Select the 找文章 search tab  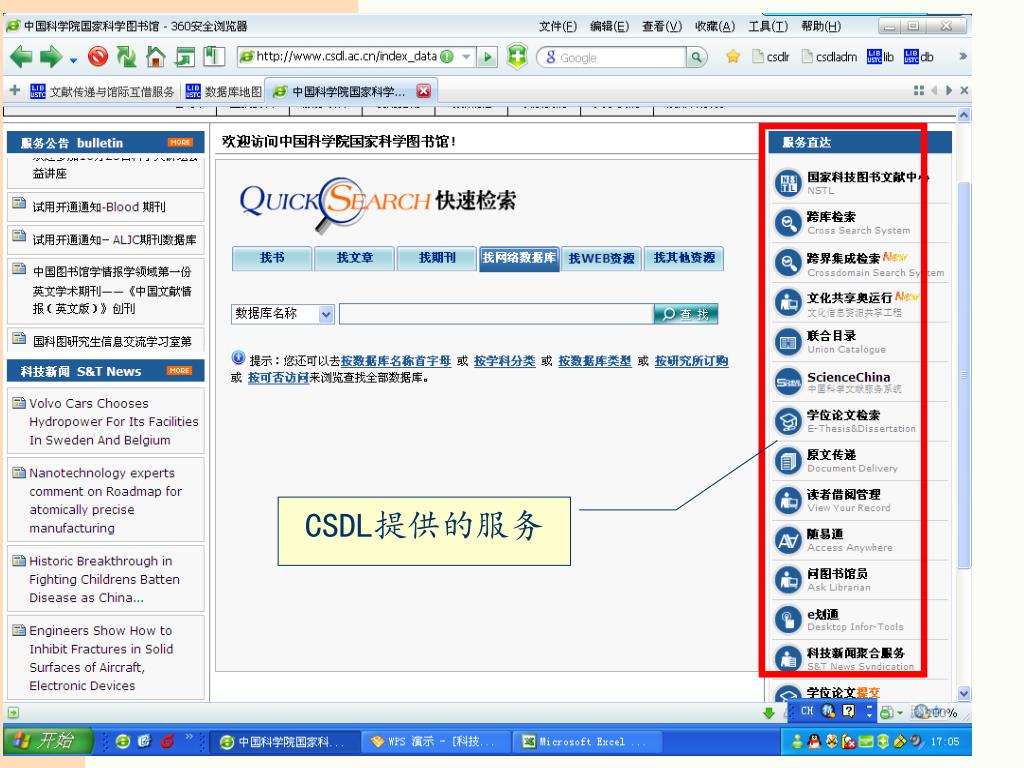click(x=355, y=258)
